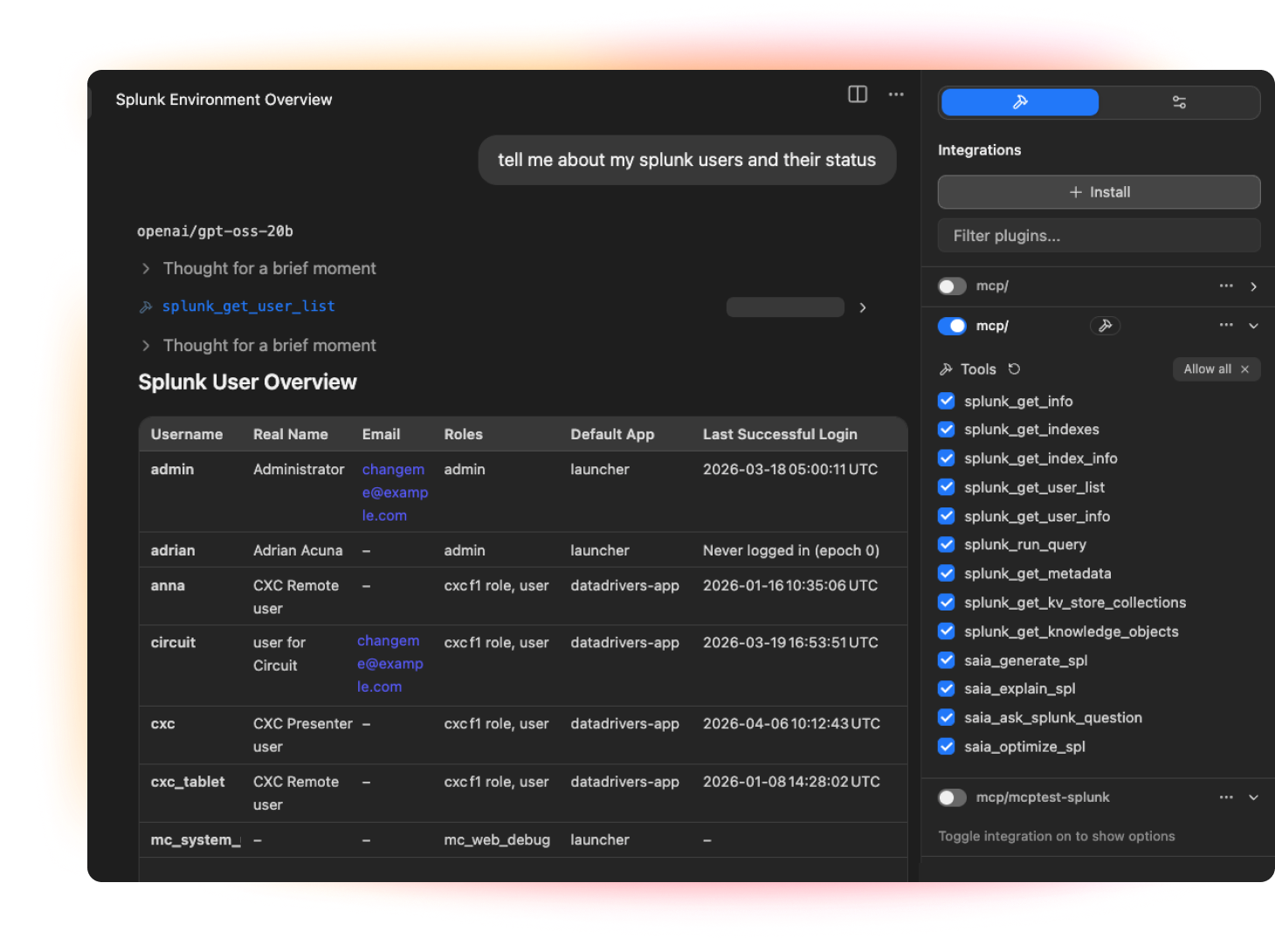Toggle the splunk_get_index_info checkbox
Viewport: 1275px width, 952px height.
(x=946, y=459)
